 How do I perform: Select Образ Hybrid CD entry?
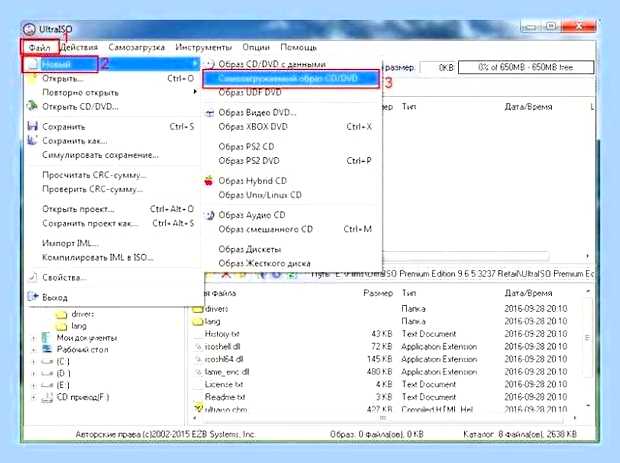pyautogui.click(x=291, y=181)
